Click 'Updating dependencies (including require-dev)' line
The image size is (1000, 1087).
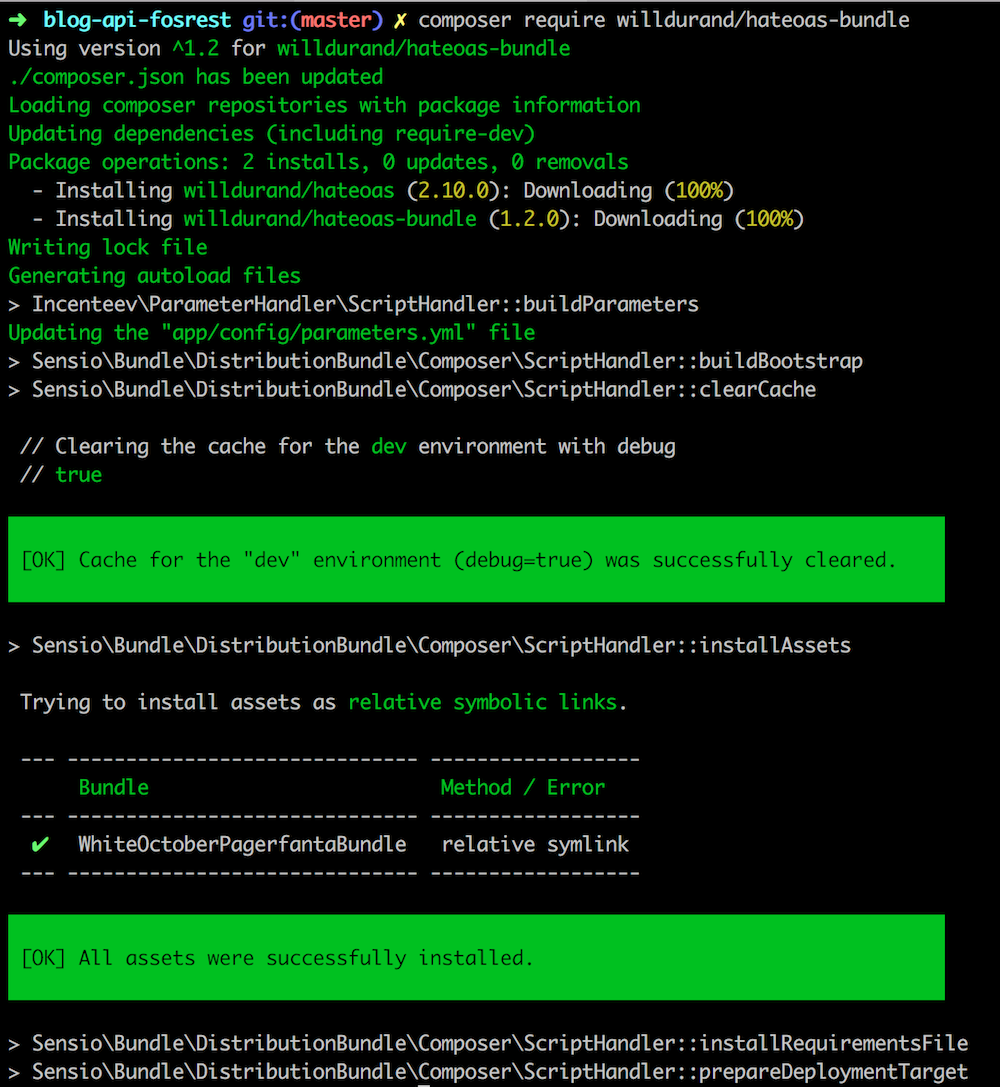point(272,134)
